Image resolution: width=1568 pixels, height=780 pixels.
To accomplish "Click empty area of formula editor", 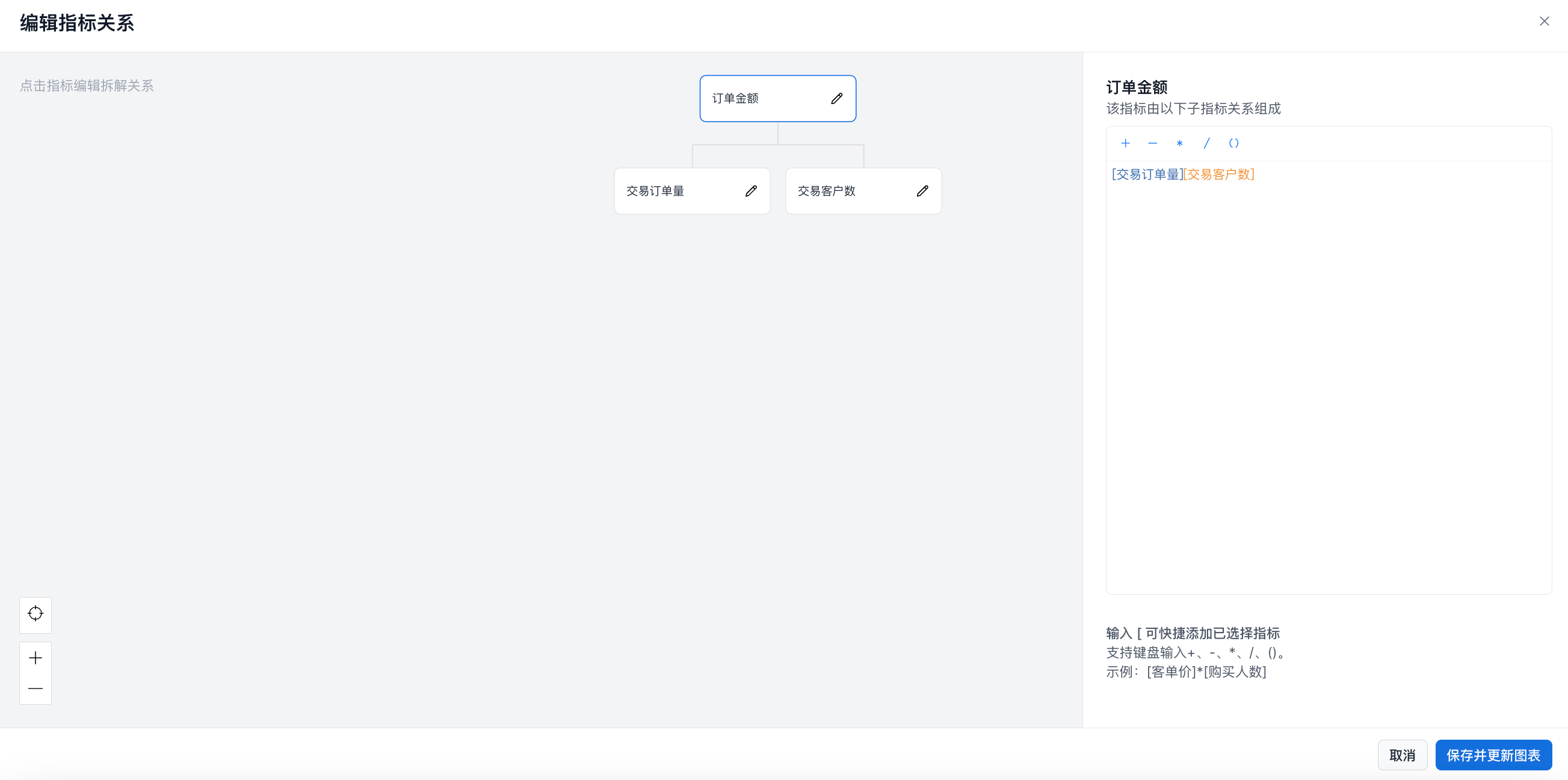I will 1327,377.
